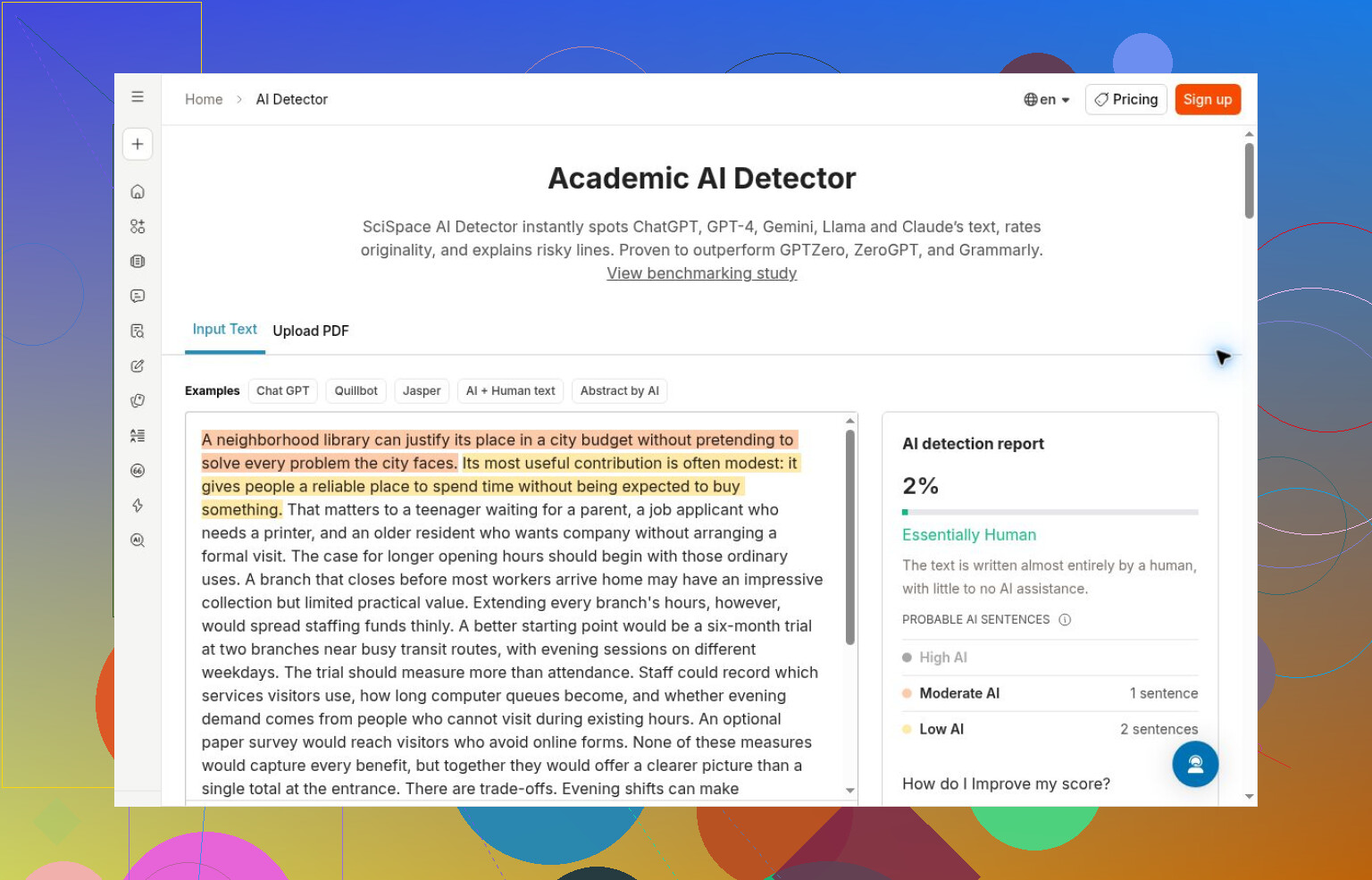This screenshot has width=1372, height=880.
Task: Go to Home in the breadcrumb
Action: point(204,99)
